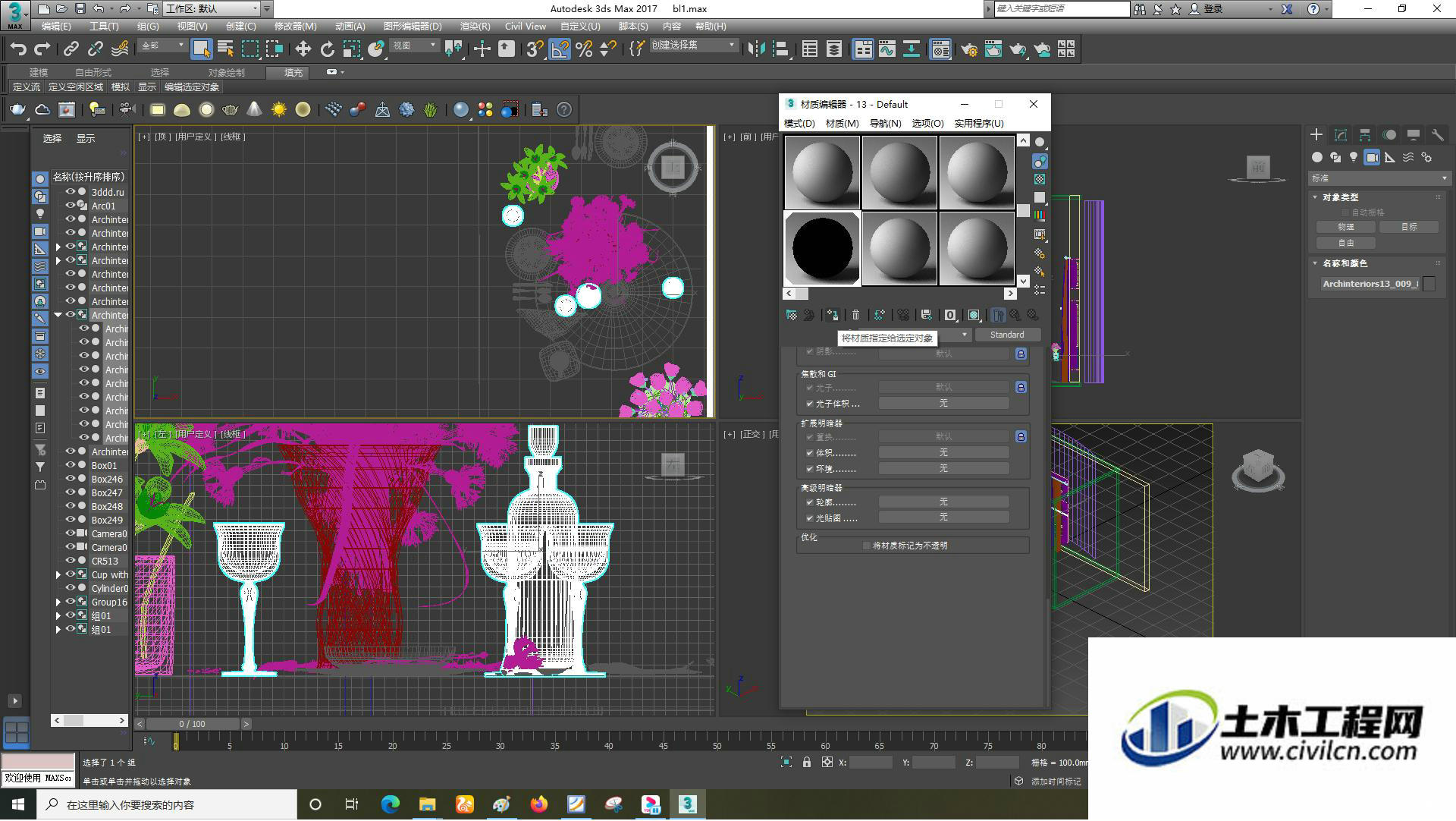Activate the Select Object tool
Image resolution: width=1456 pixels, height=821 pixels.
pyautogui.click(x=201, y=49)
